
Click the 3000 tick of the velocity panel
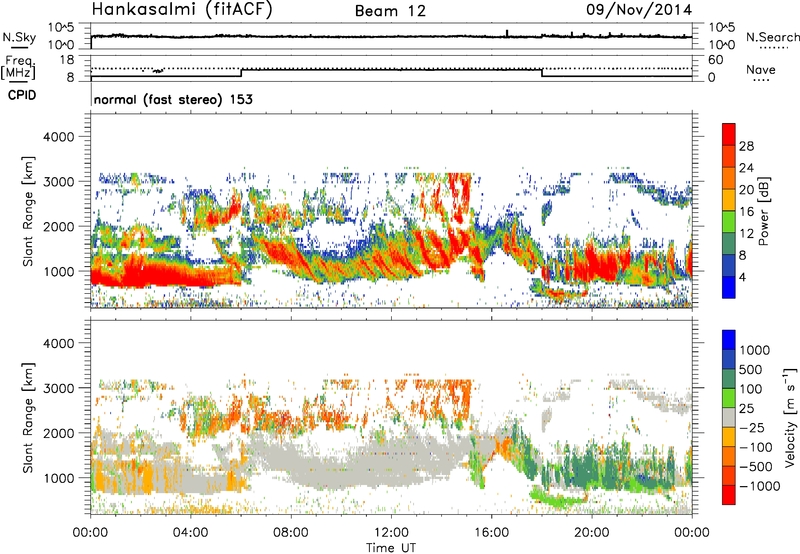point(58,388)
